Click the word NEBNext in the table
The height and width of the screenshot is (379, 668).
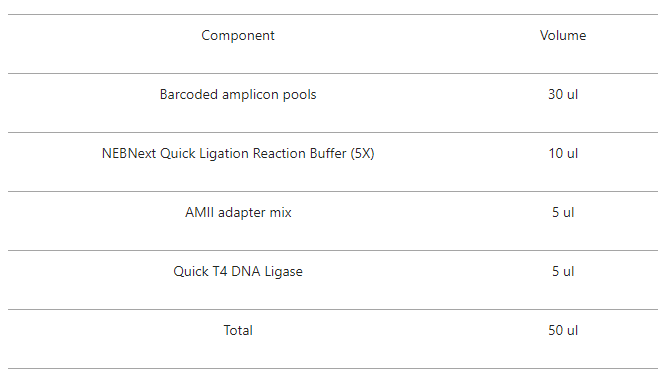pyautogui.click(x=129, y=153)
